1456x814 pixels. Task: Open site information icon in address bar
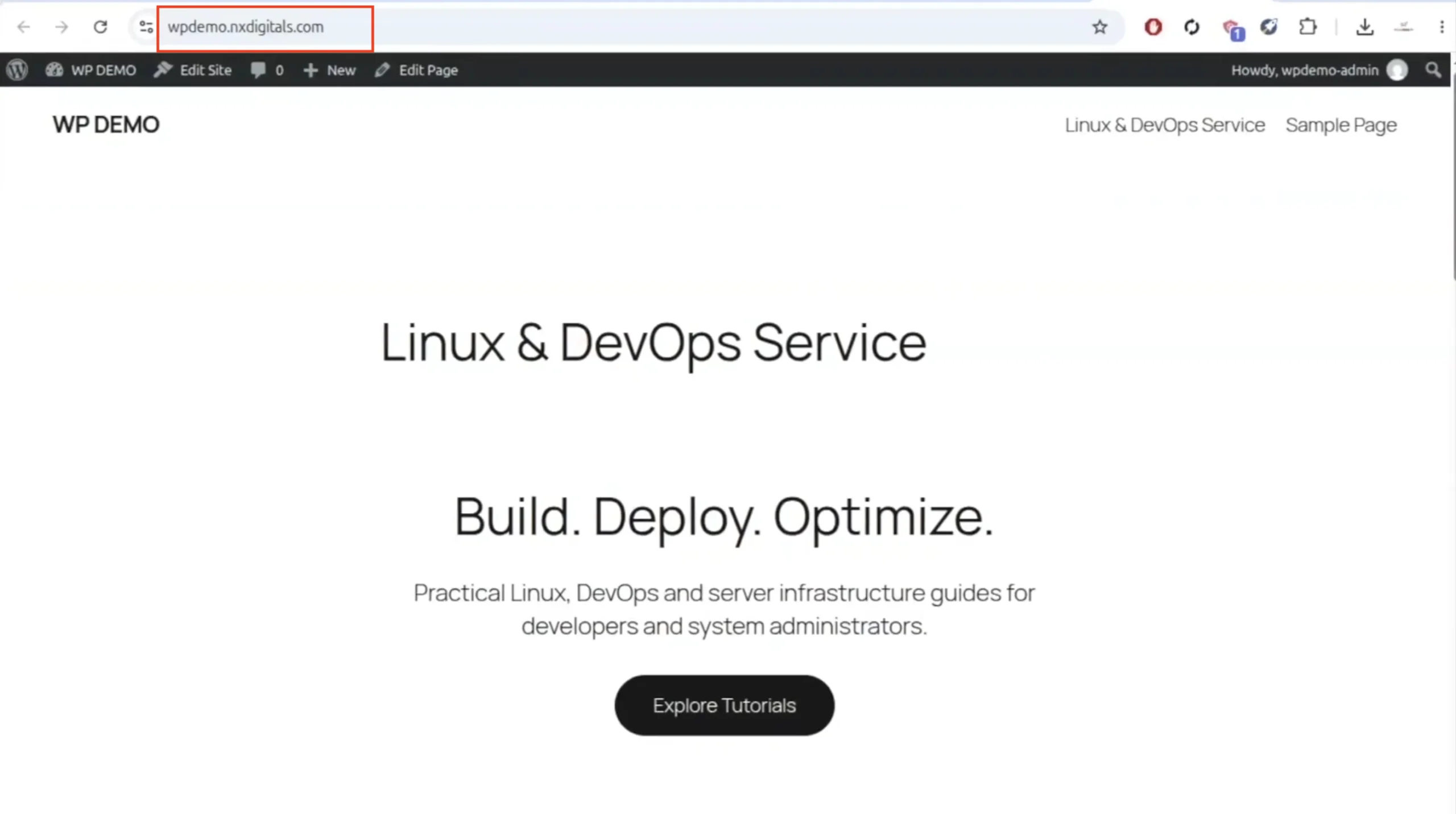click(x=146, y=27)
